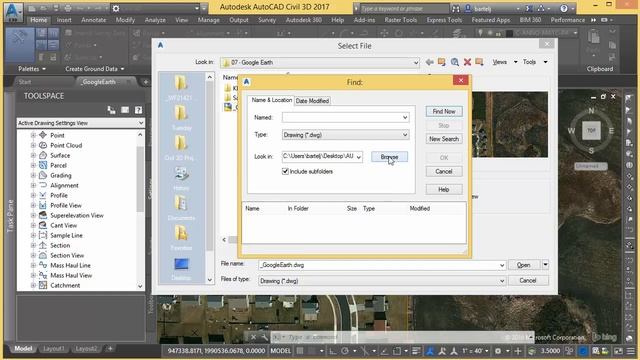Click TOP face of ViewCube
Screen dimensions: 640x360
click(591, 131)
